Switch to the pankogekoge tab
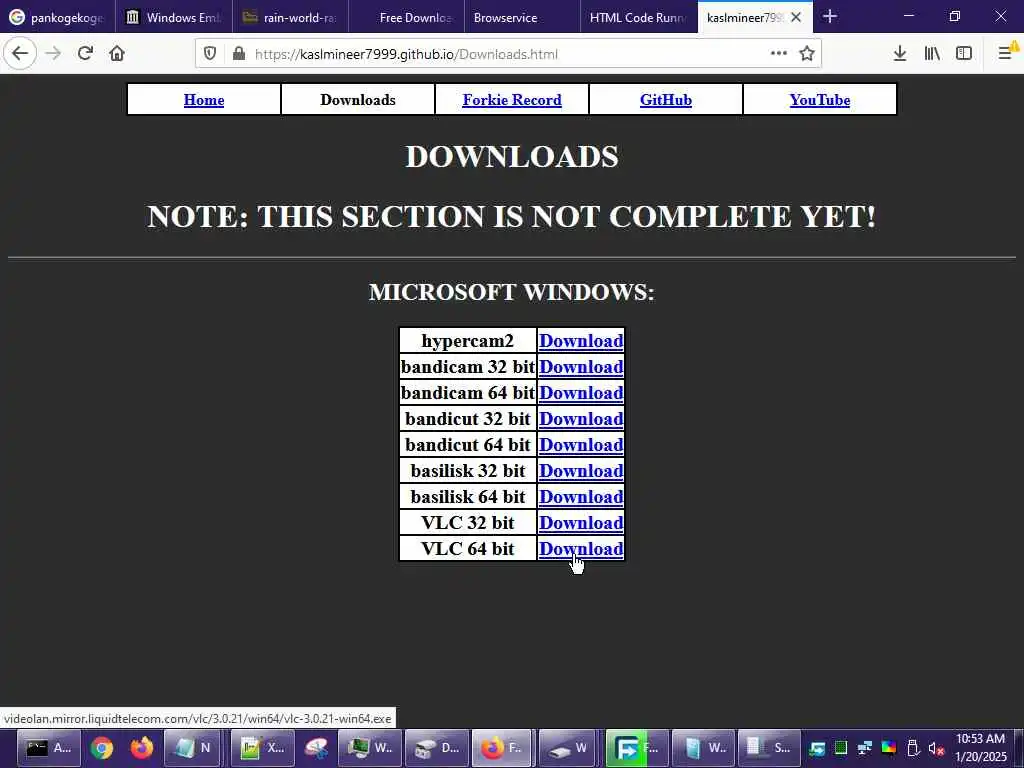This screenshot has height=768, width=1024. 58,18
